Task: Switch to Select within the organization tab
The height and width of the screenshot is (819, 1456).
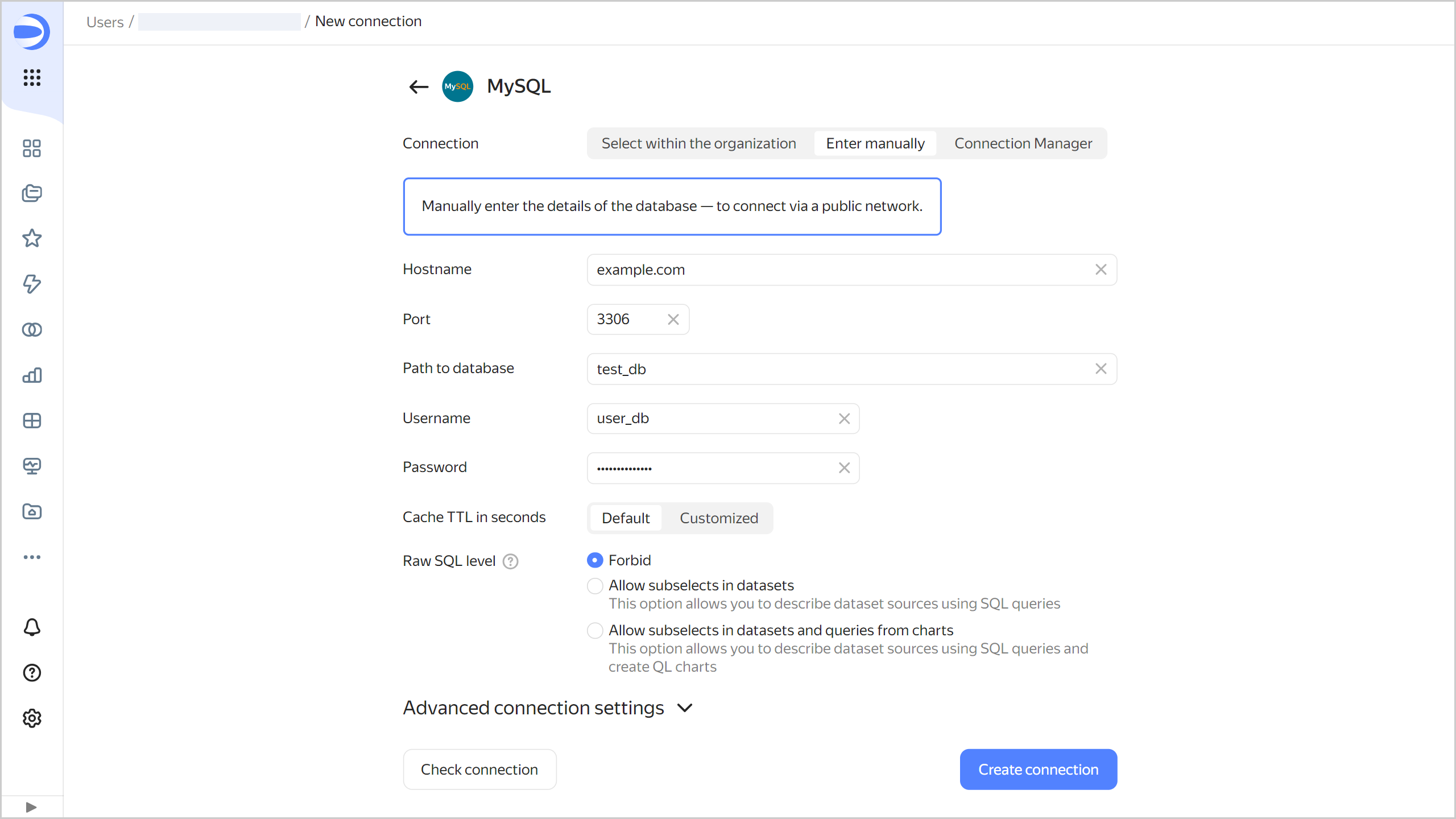Action: coord(698,143)
